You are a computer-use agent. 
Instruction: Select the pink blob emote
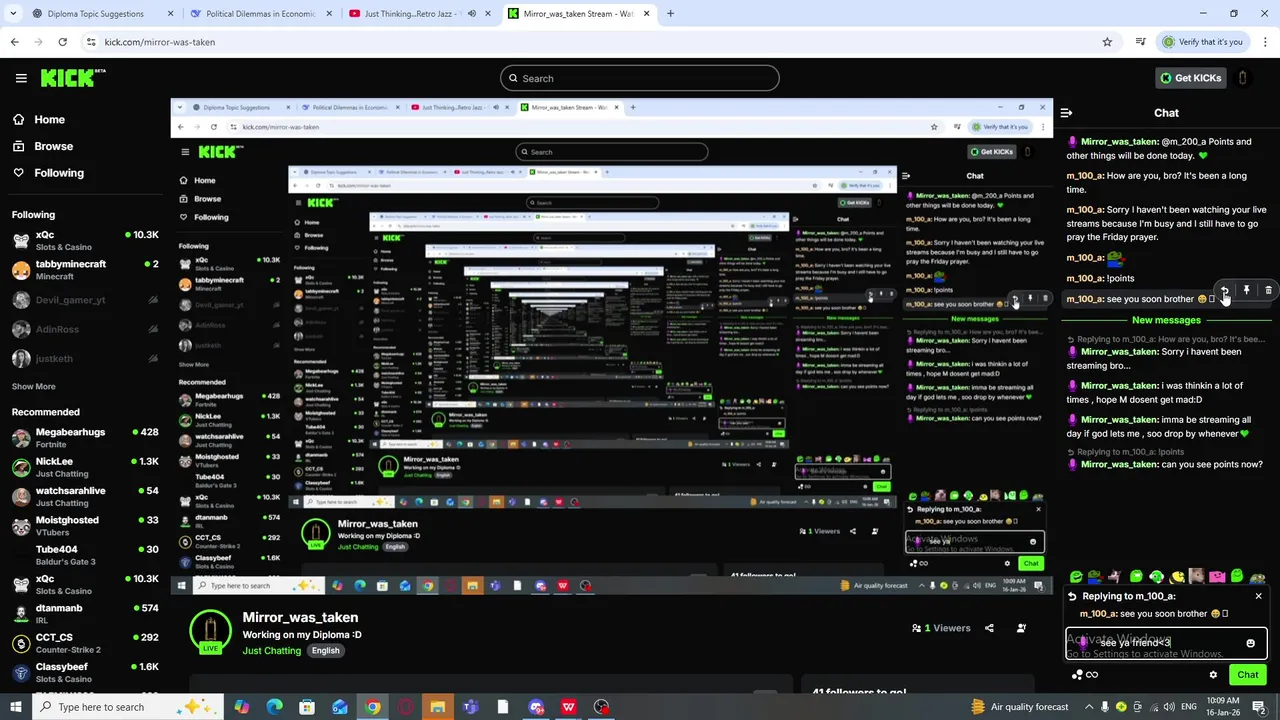pyautogui.click(x=1217, y=577)
